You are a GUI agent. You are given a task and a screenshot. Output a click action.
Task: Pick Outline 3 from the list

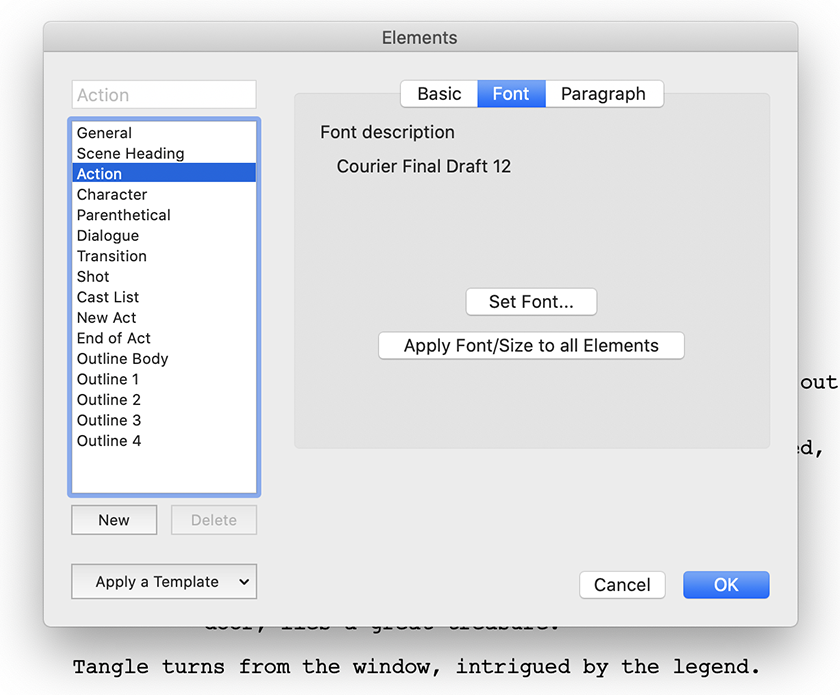pyautogui.click(x=109, y=420)
